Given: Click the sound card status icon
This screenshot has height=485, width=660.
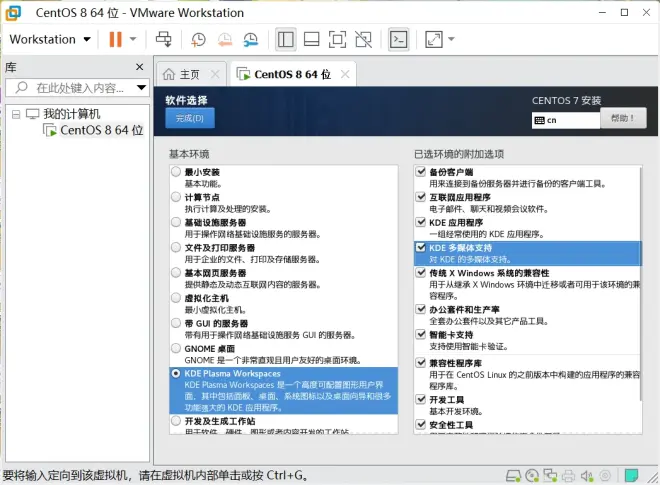Looking at the screenshot, I should point(587,476).
